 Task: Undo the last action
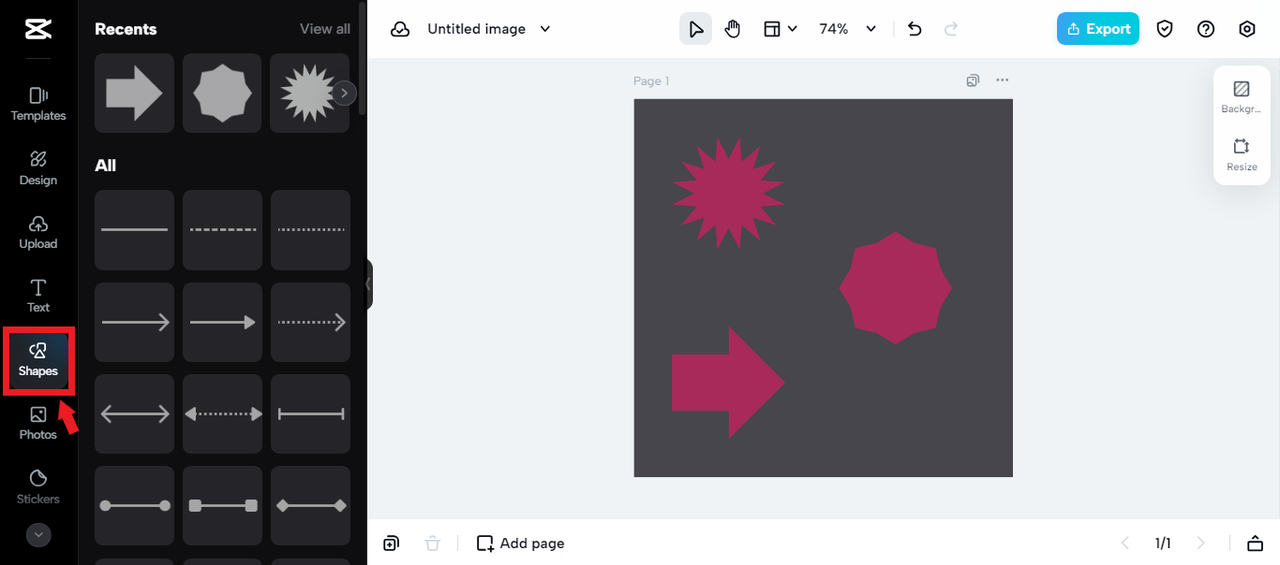(914, 29)
